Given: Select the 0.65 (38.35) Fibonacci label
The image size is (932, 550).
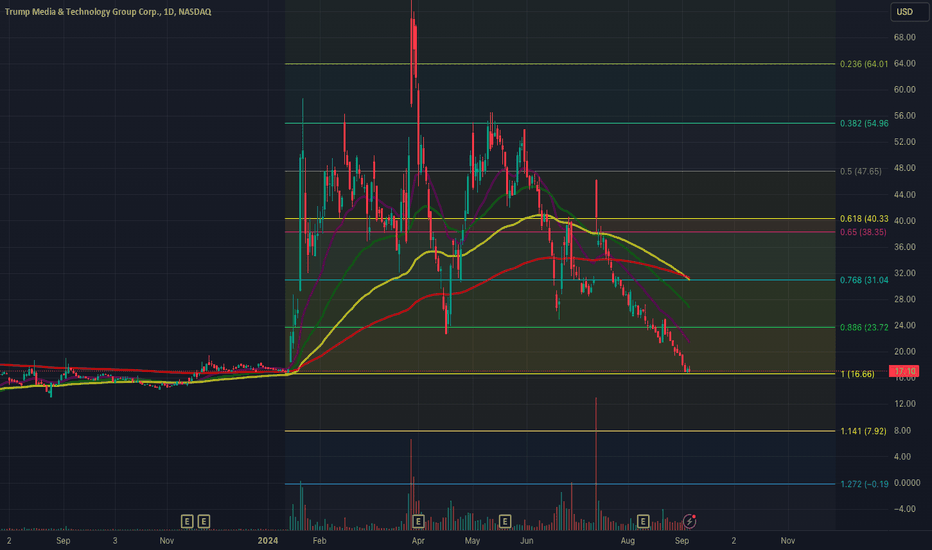Looking at the screenshot, I should pyautogui.click(x=862, y=232).
